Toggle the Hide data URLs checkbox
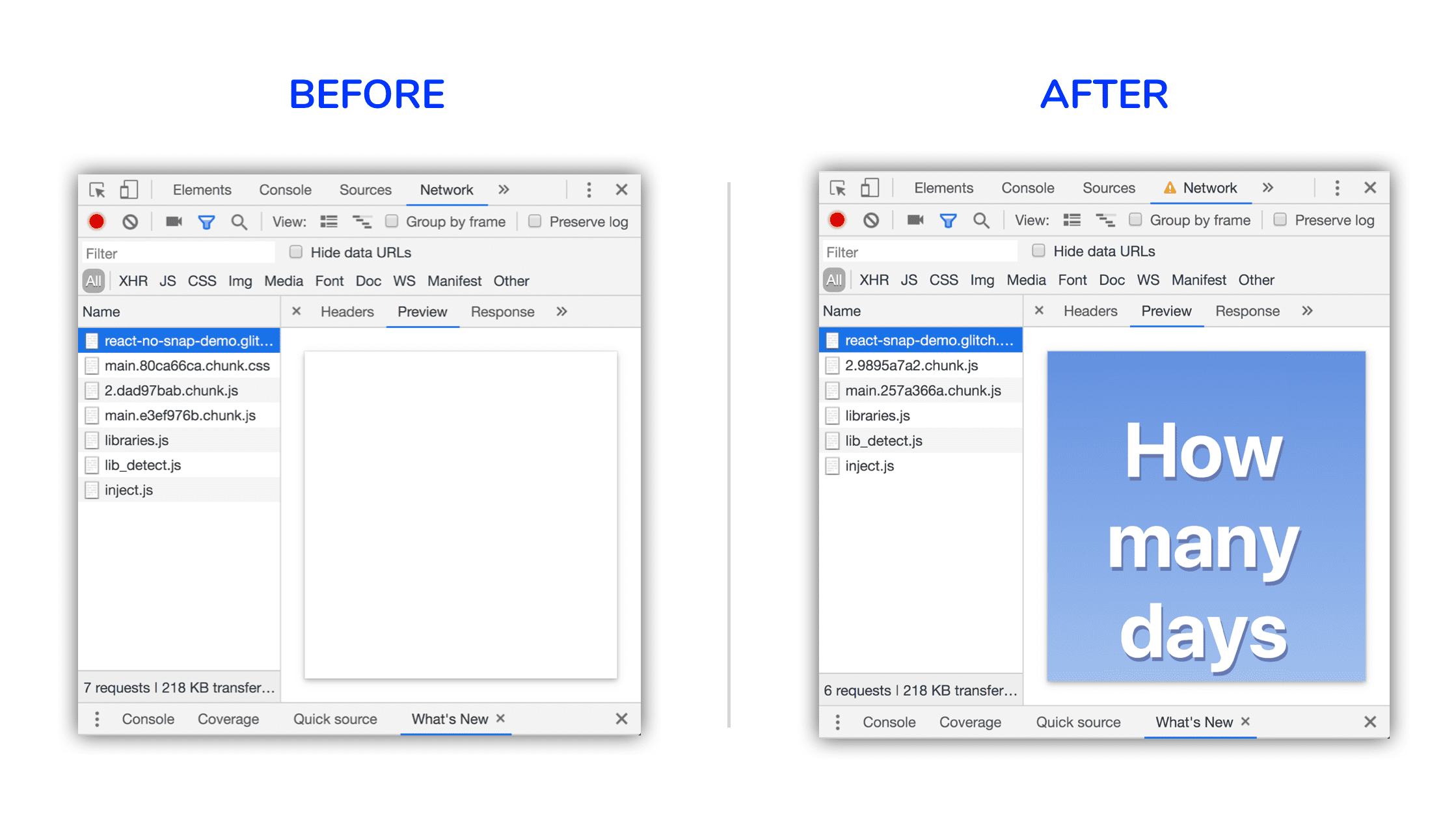The height and width of the screenshot is (820, 1456). coord(294,254)
